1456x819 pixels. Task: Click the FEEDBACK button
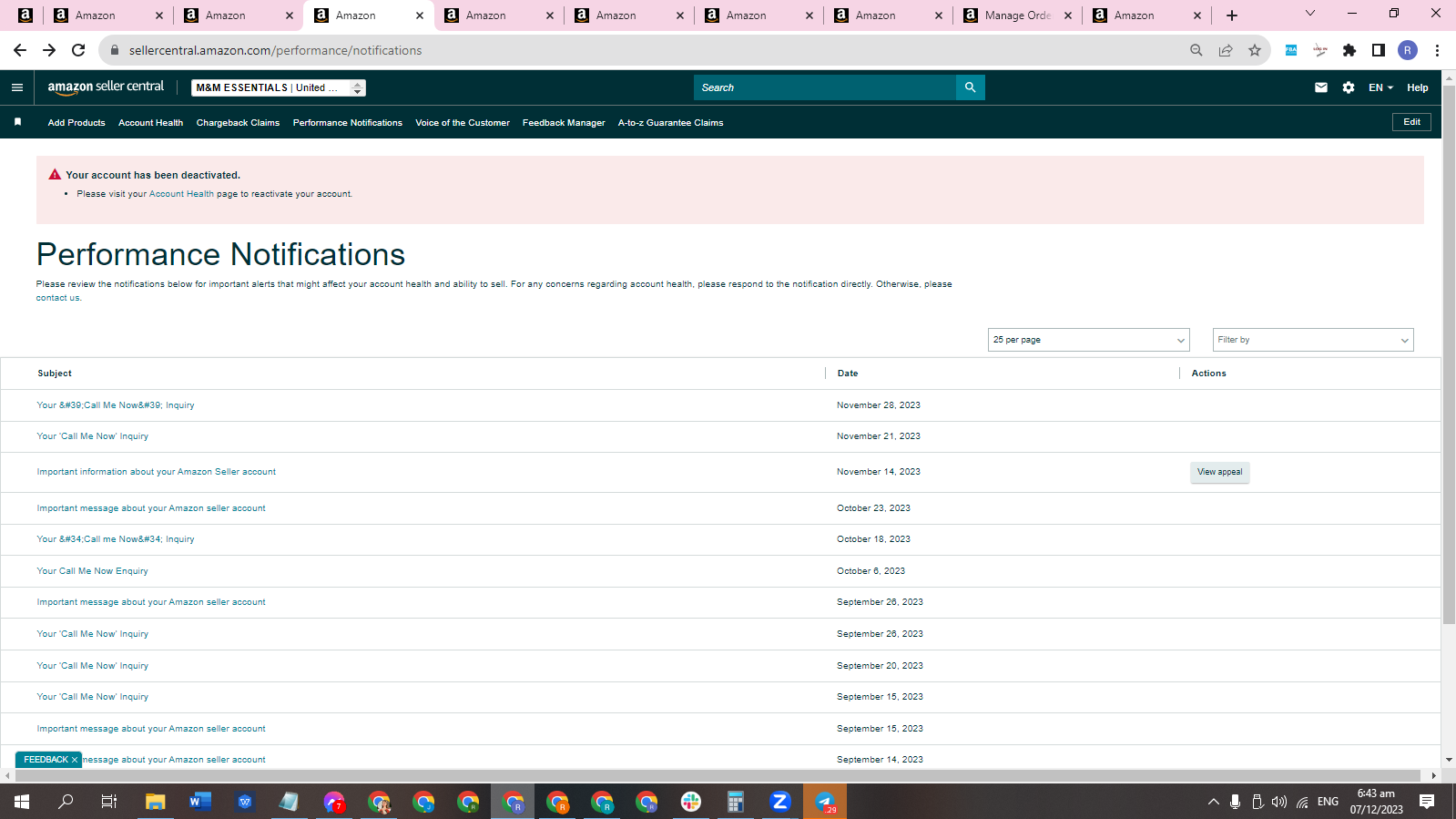click(x=46, y=760)
